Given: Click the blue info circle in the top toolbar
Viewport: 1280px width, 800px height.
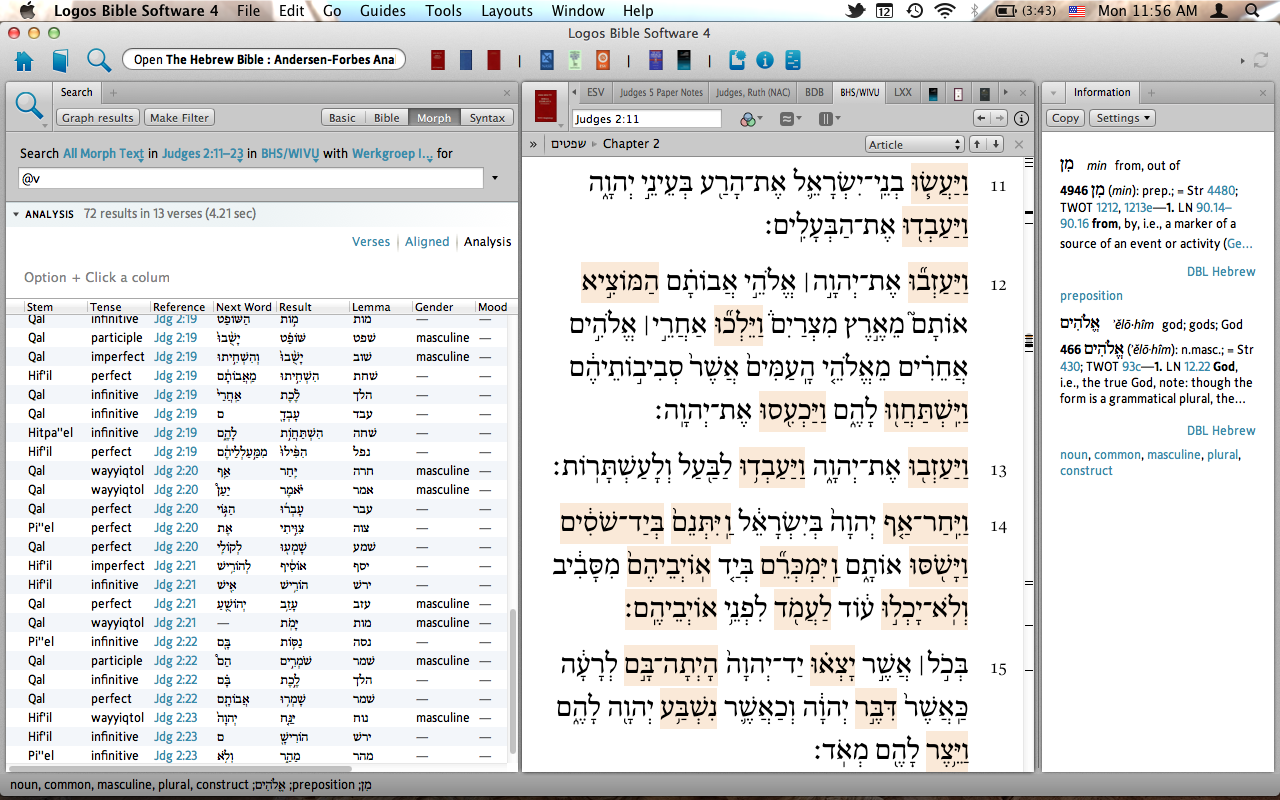Looking at the screenshot, I should (x=765, y=60).
